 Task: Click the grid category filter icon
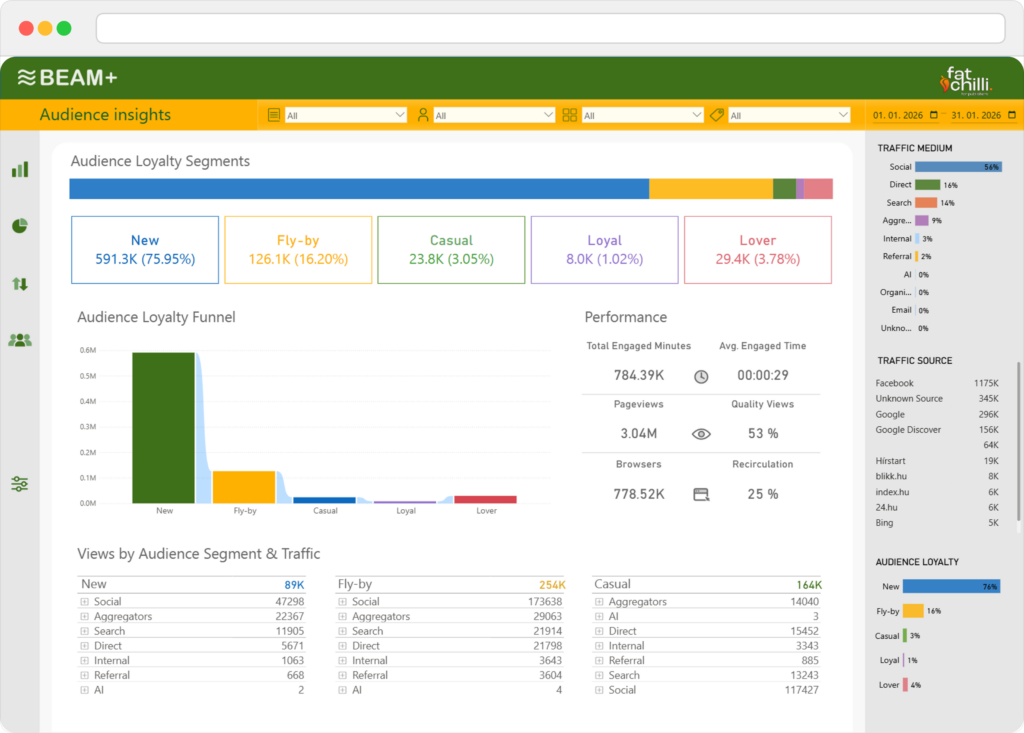[570, 115]
